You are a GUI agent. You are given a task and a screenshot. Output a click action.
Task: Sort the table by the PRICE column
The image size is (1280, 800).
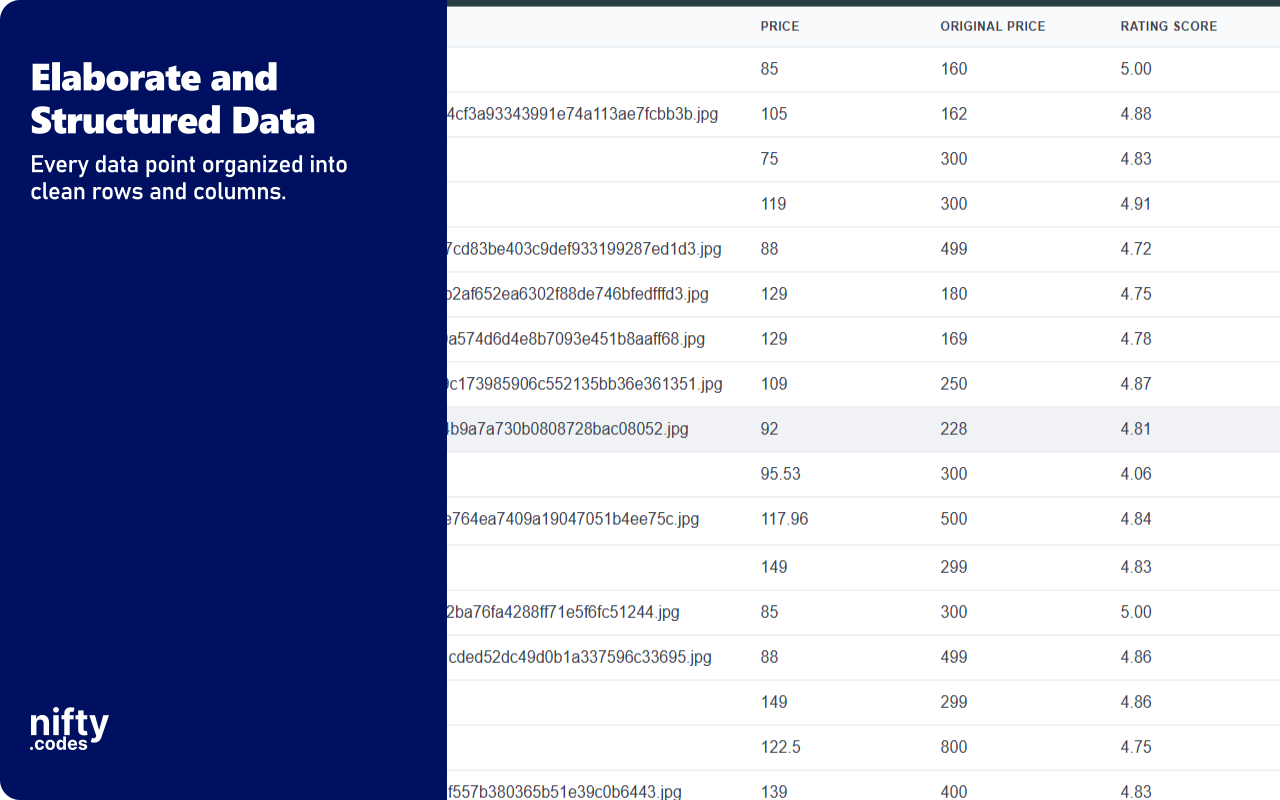[779, 26]
